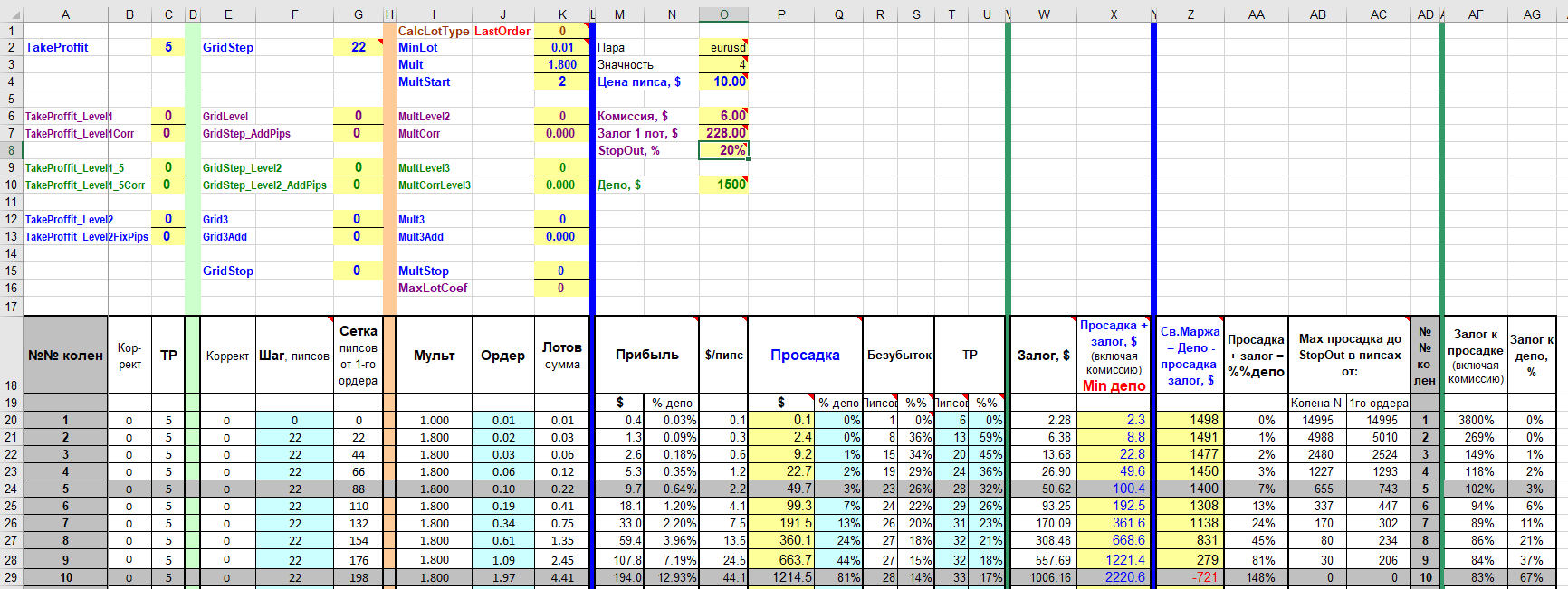This screenshot has height=589, width=1568.
Task: Select the currency pair cell eurusd
Action: pyautogui.click(x=723, y=47)
